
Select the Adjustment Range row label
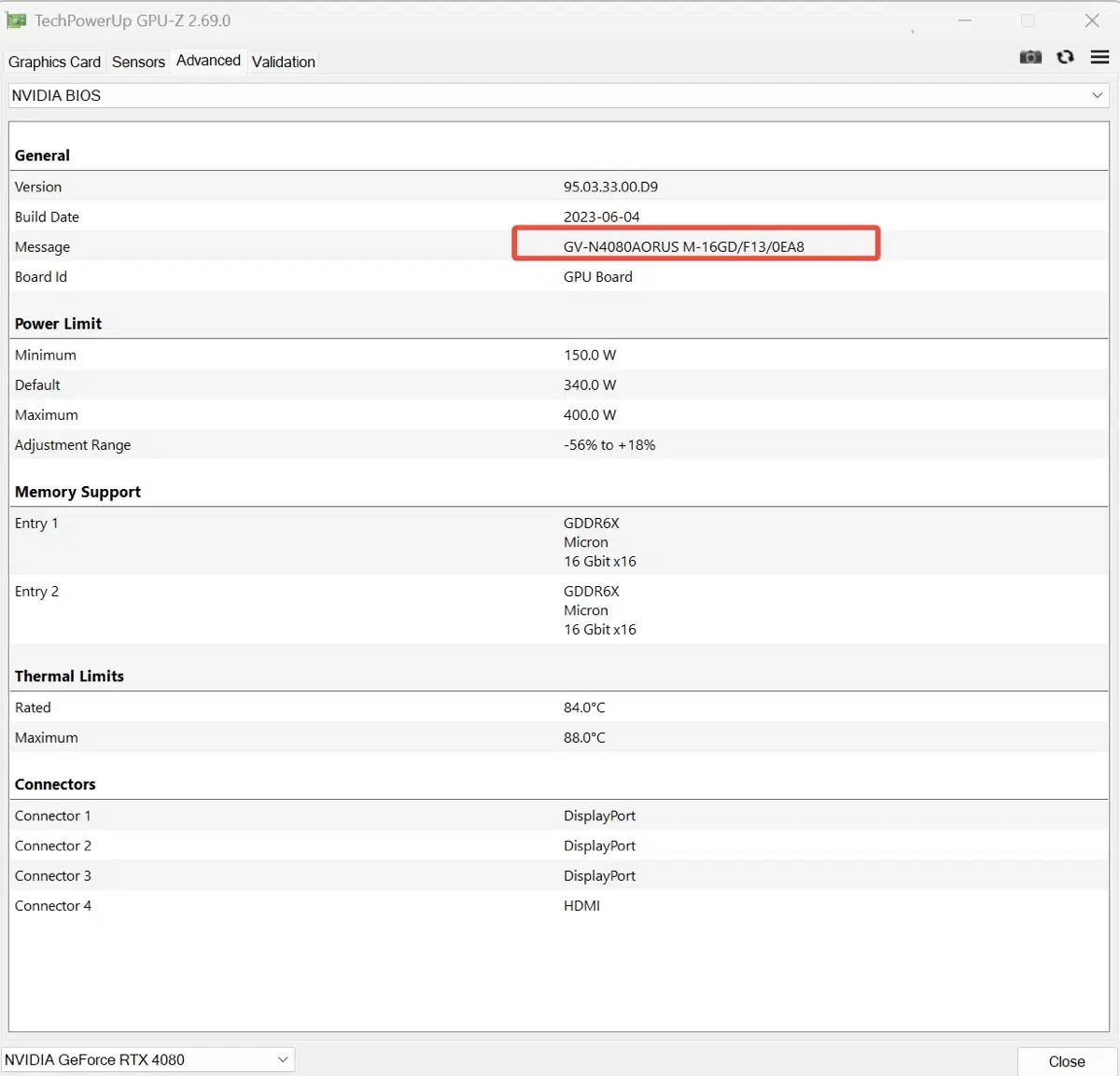click(72, 444)
